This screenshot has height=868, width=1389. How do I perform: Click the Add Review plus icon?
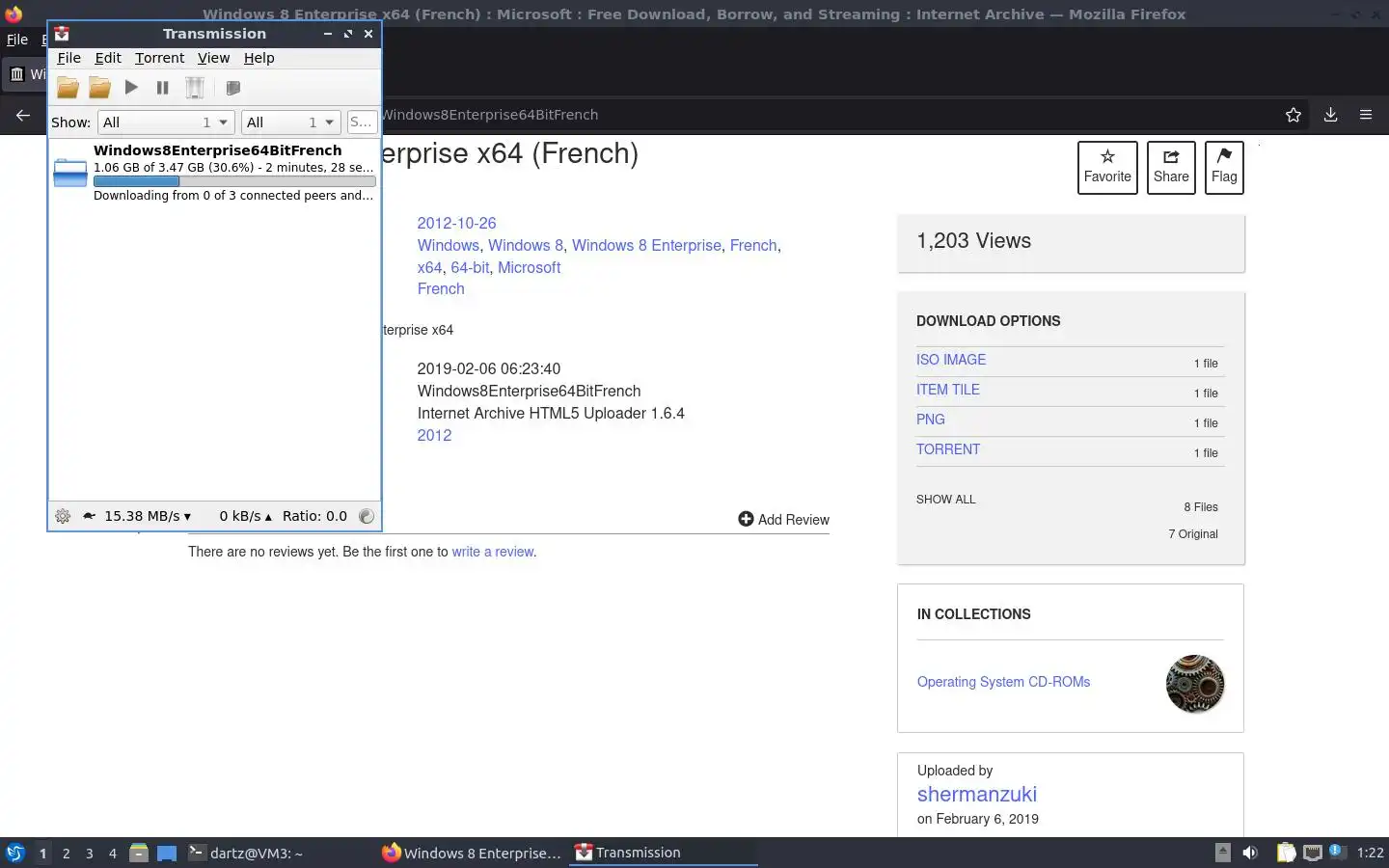pyautogui.click(x=746, y=519)
